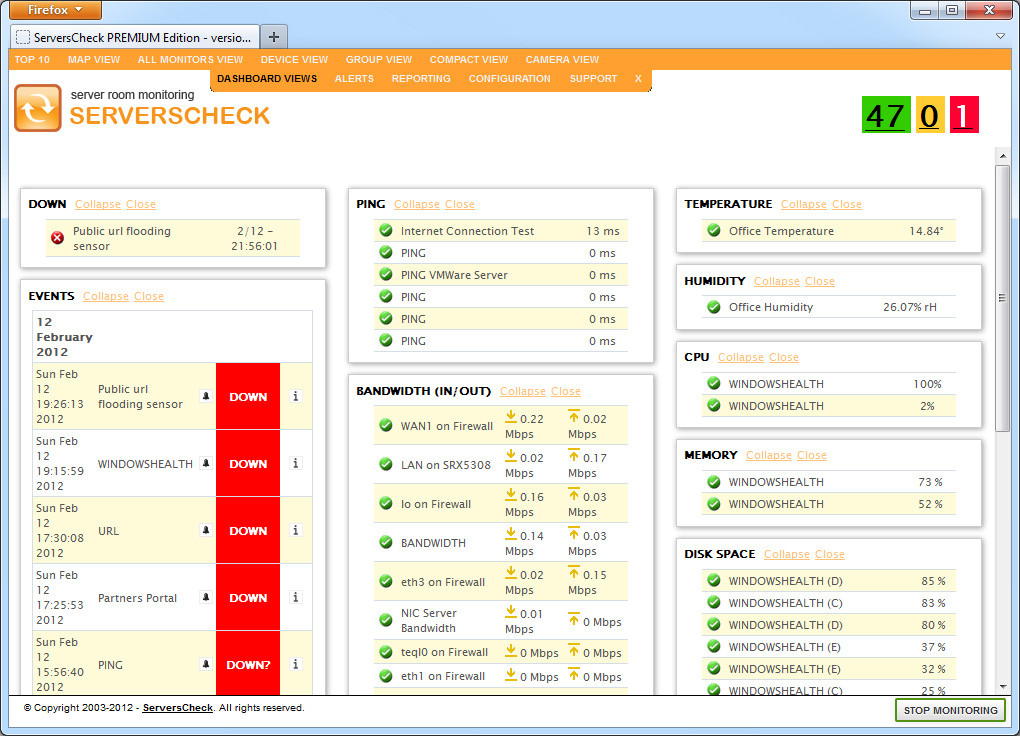
Task: Close the PING panel
Action: tap(460, 204)
